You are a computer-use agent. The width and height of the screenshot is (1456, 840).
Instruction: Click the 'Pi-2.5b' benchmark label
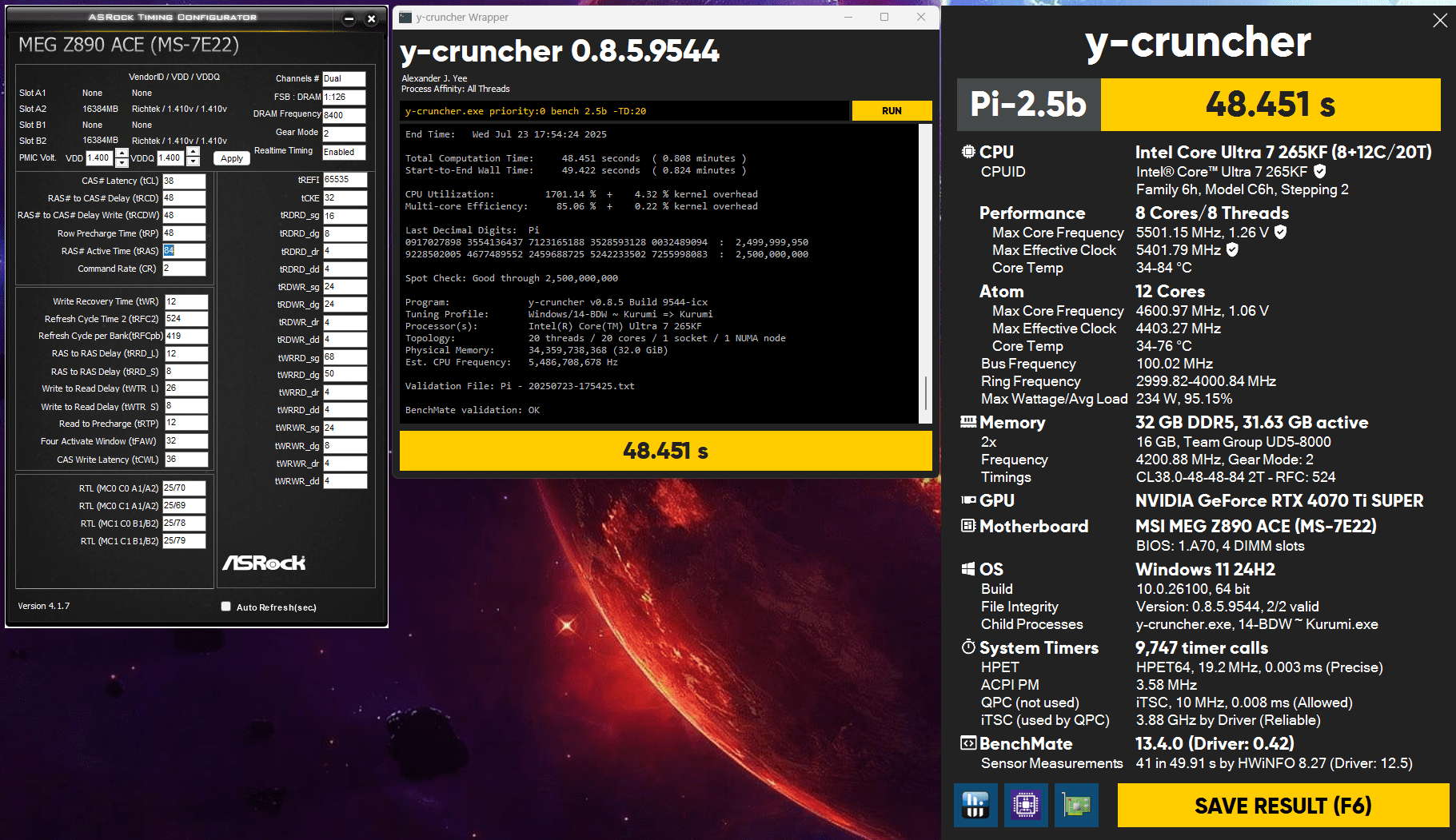pos(1028,105)
